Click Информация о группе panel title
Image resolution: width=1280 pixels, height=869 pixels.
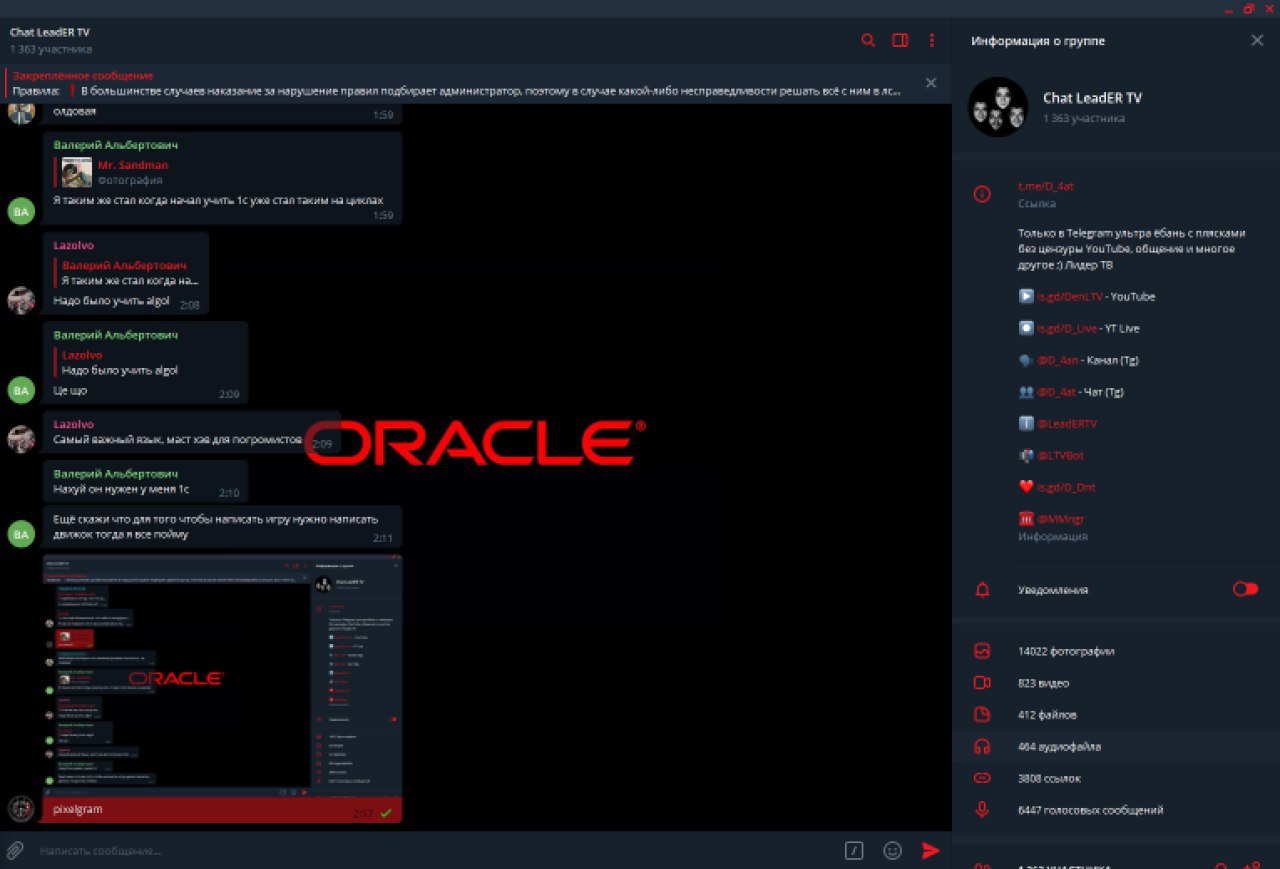[1038, 41]
